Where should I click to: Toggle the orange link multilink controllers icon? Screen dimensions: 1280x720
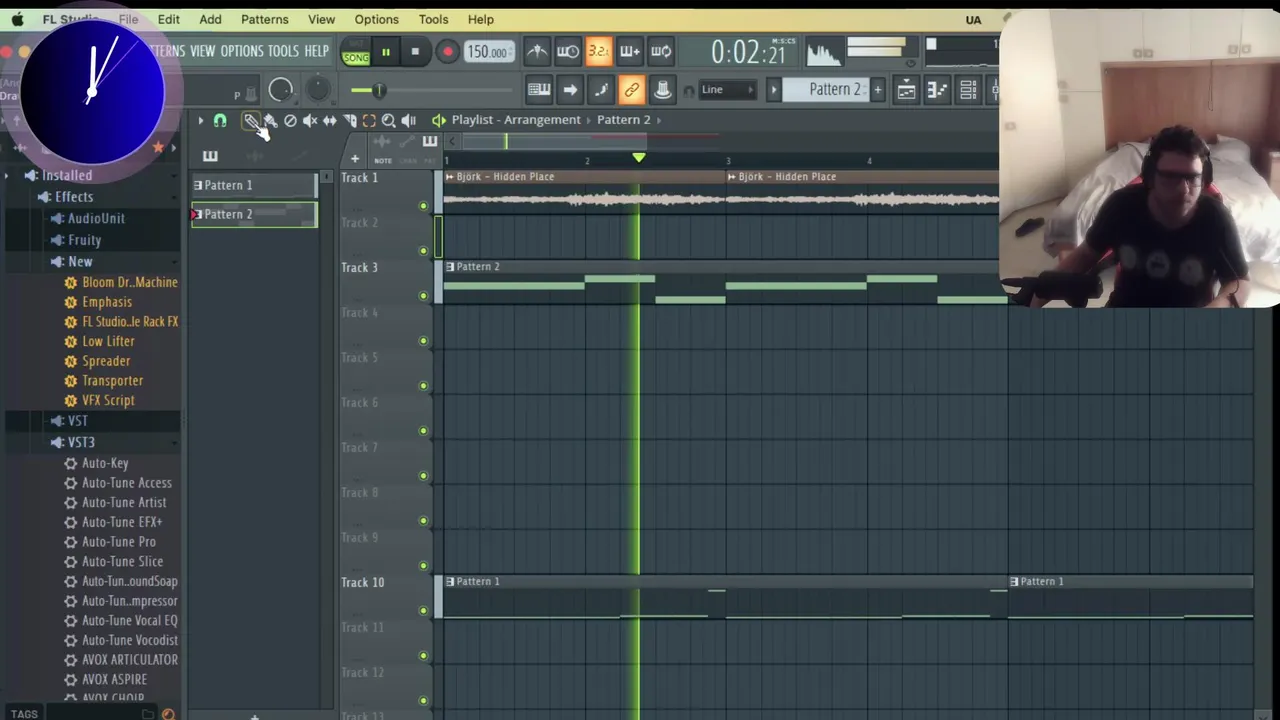(632, 90)
